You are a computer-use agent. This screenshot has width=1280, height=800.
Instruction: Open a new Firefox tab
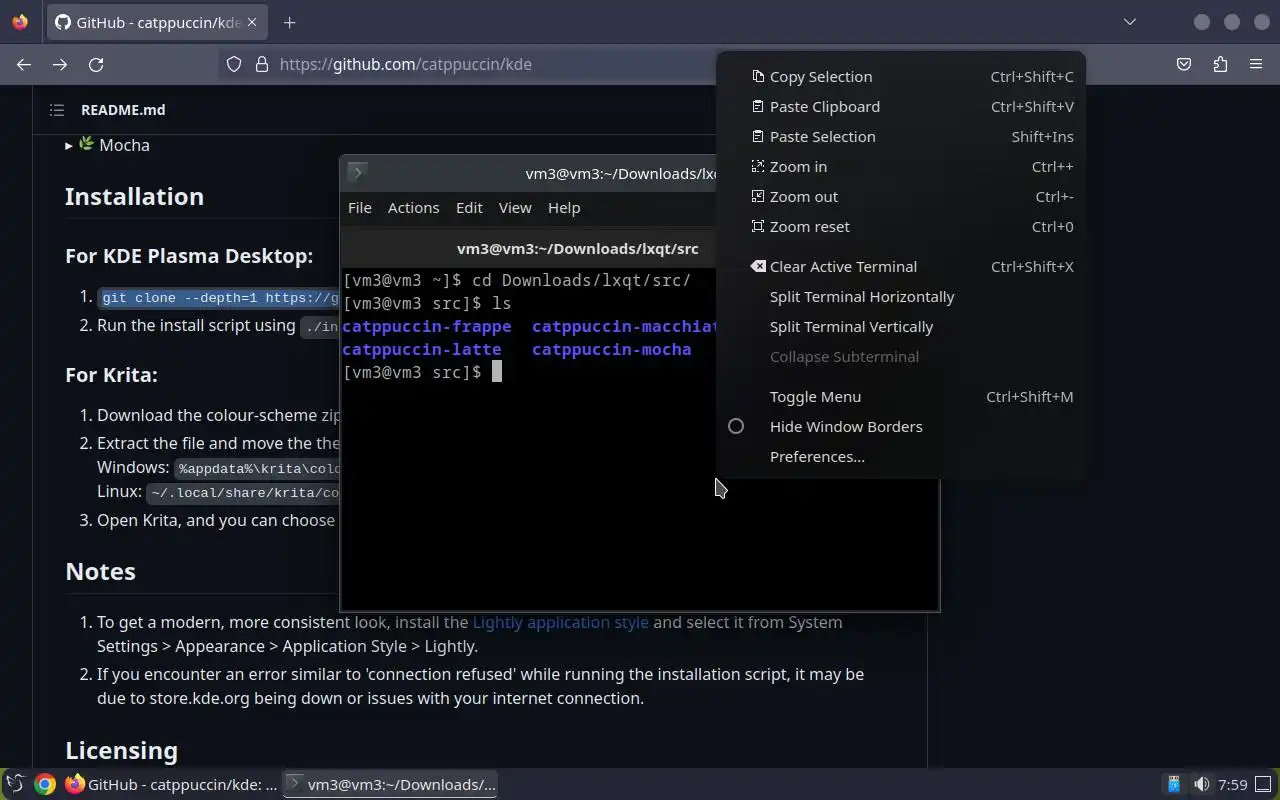coord(289,22)
